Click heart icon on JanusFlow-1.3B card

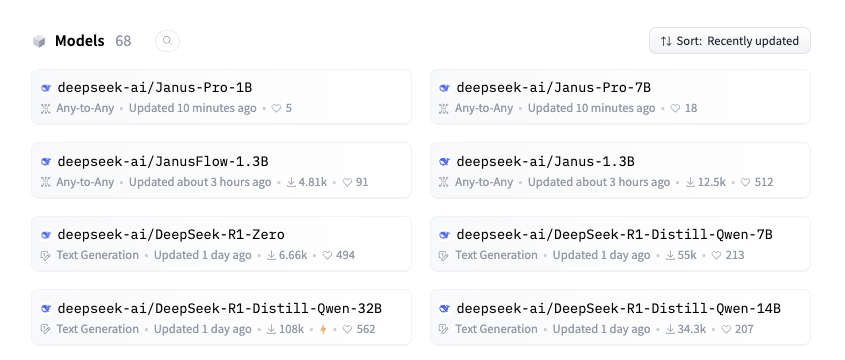[x=348, y=182]
